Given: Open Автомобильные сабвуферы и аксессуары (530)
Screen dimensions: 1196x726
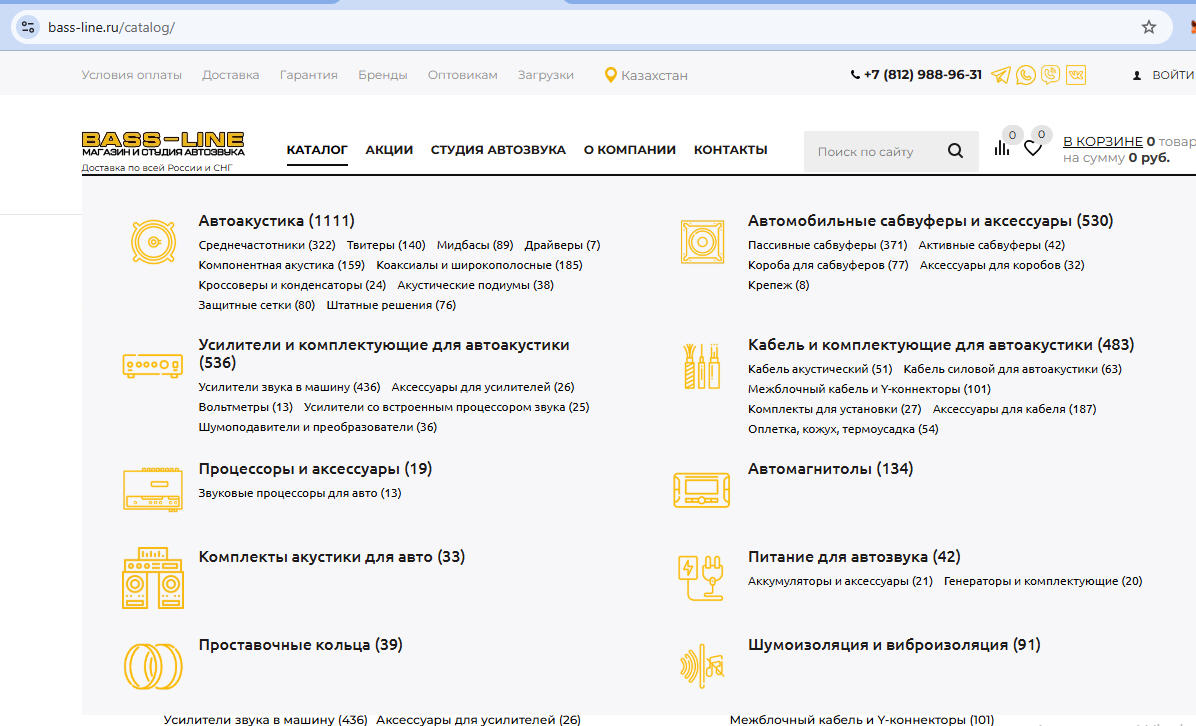Looking at the screenshot, I should click(931, 220).
